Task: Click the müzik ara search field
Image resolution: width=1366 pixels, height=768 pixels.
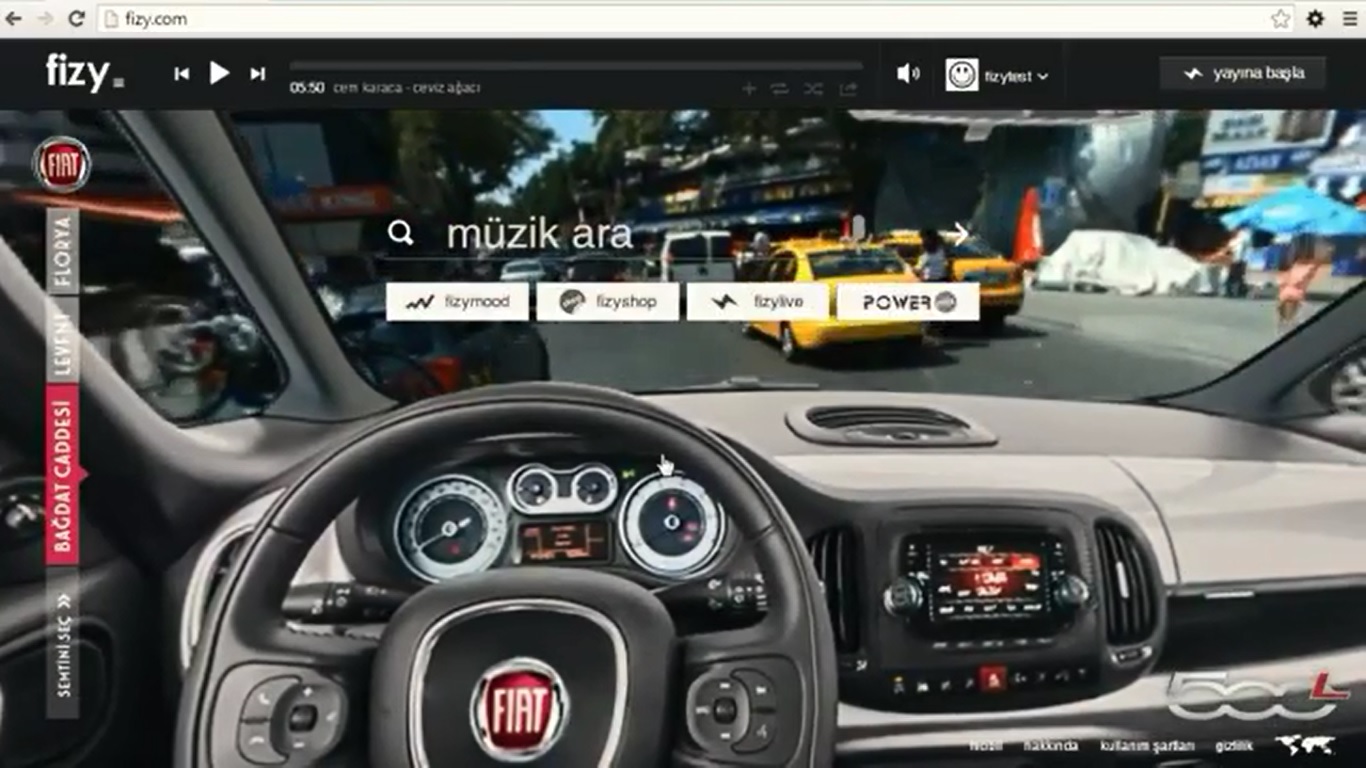Action: point(640,235)
